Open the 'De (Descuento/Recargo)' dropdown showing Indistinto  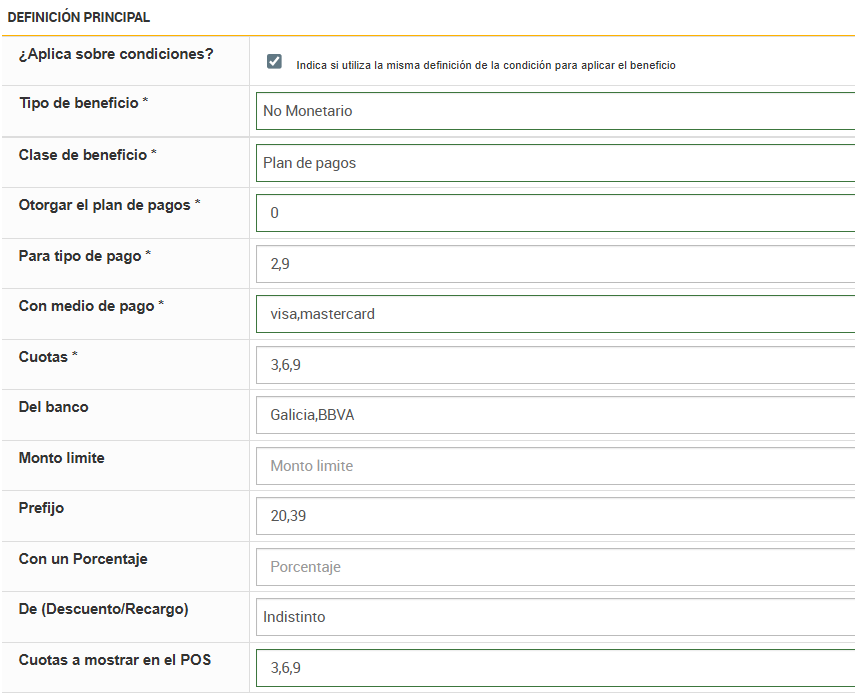555,617
